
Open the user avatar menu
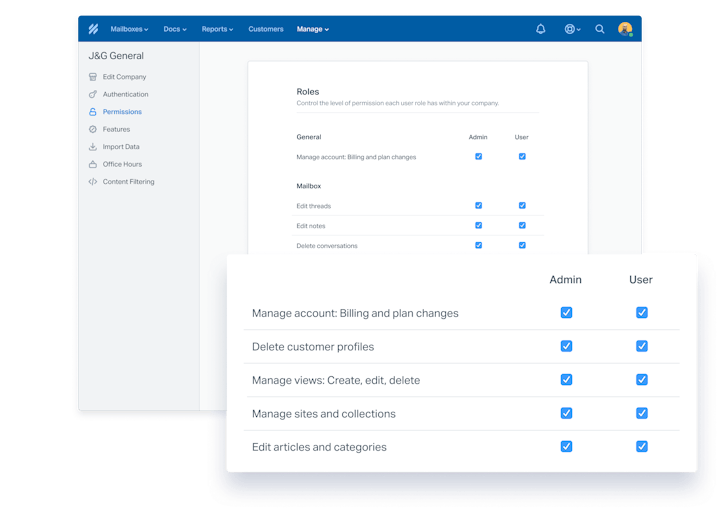pos(625,29)
